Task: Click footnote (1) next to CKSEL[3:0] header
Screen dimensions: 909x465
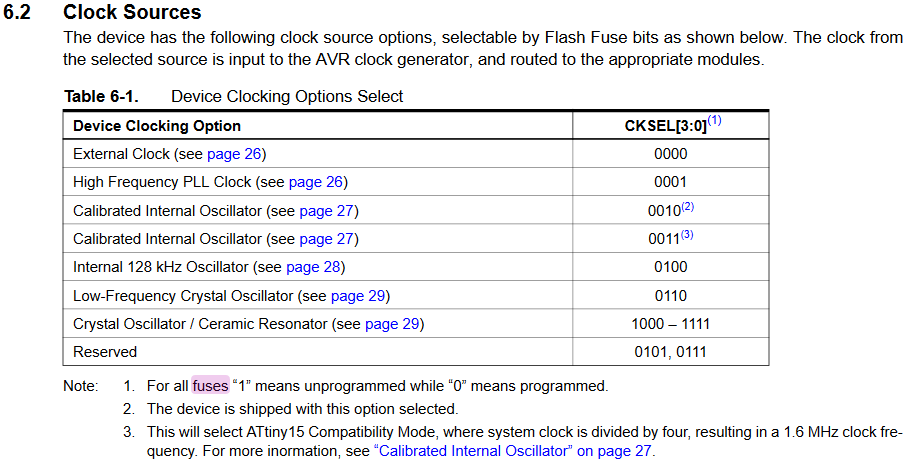Action: point(714,122)
